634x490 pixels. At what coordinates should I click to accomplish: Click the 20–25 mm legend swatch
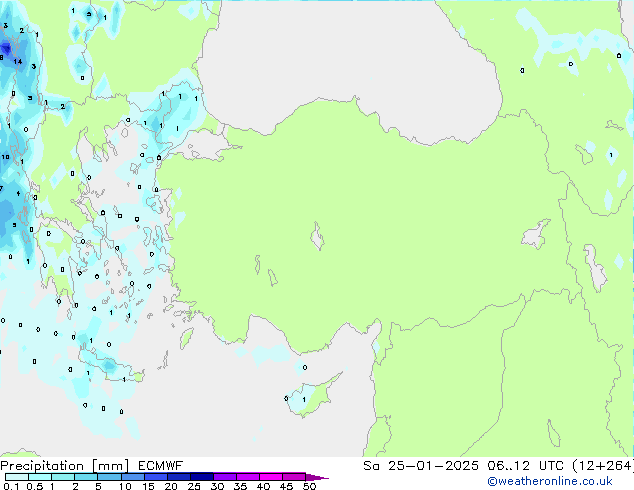[x=179, y=477]
